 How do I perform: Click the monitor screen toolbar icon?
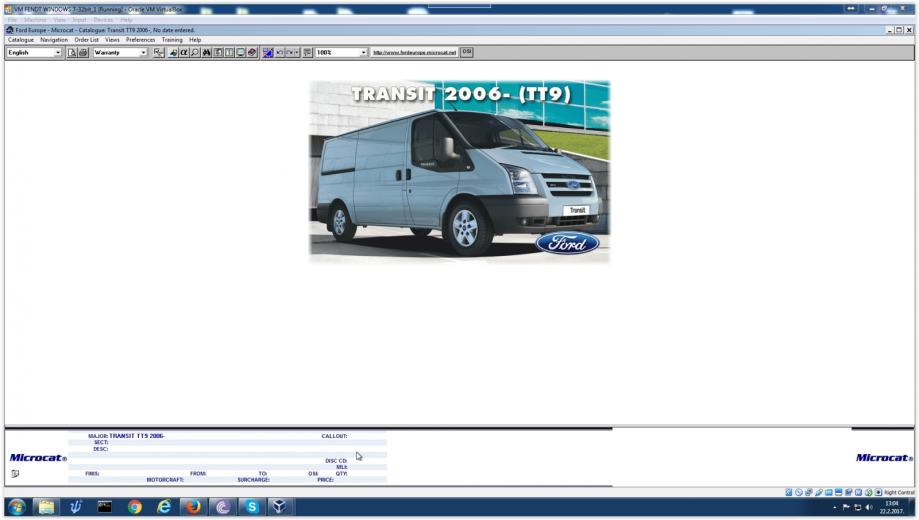tap(240, 52)
